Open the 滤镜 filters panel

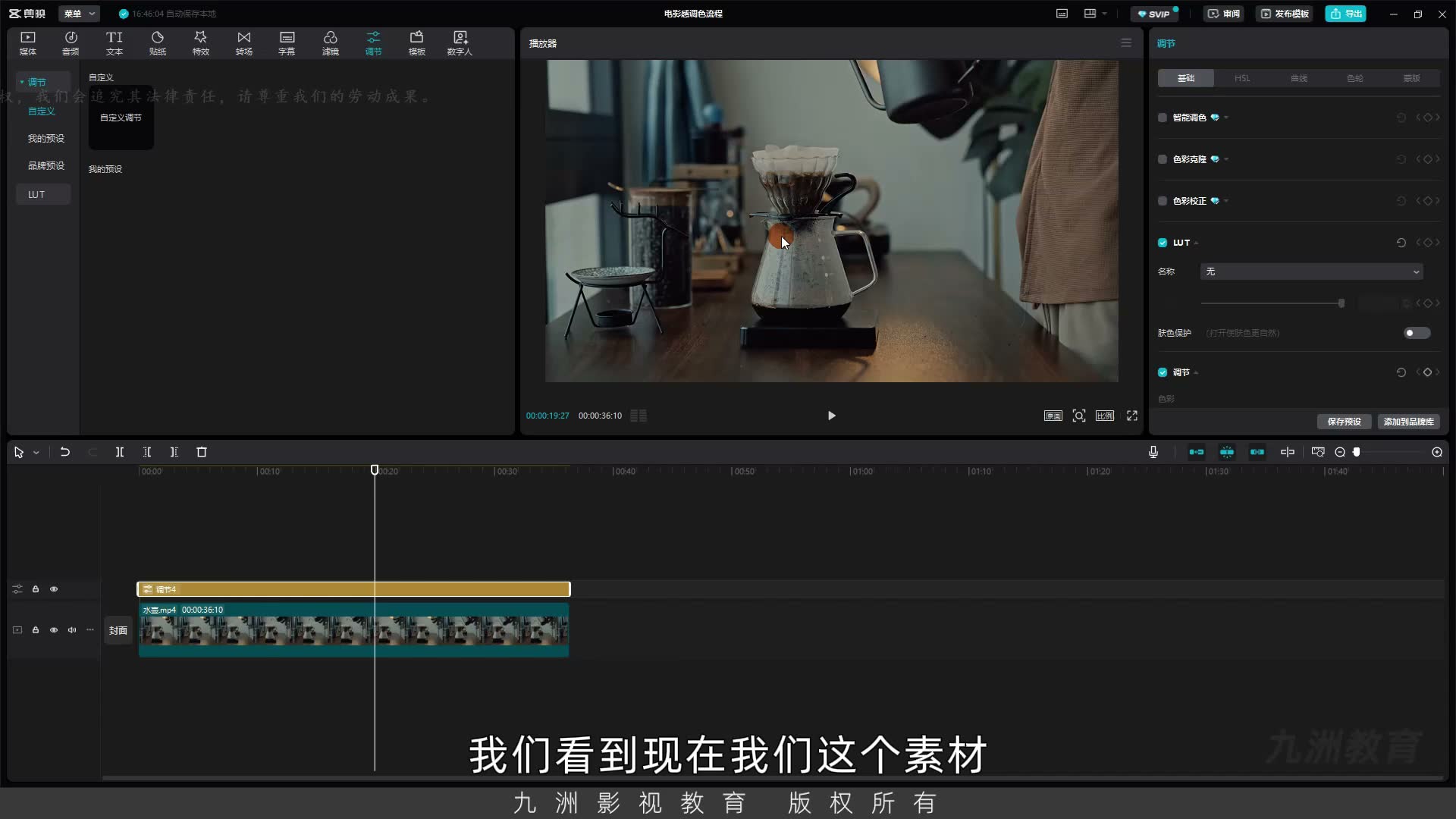[331, 43]
